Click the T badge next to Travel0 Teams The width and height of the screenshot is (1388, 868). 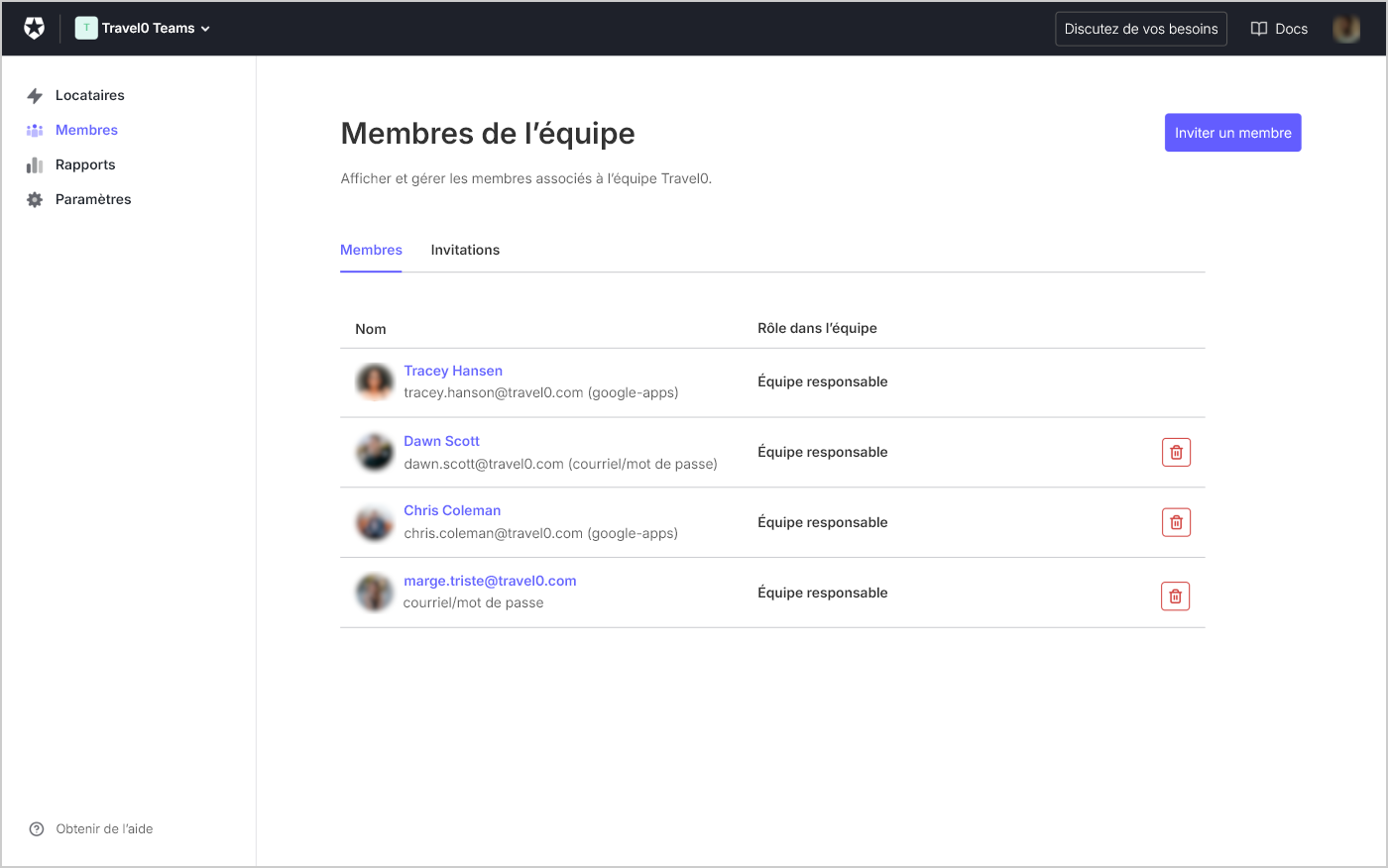pos(85,28)
